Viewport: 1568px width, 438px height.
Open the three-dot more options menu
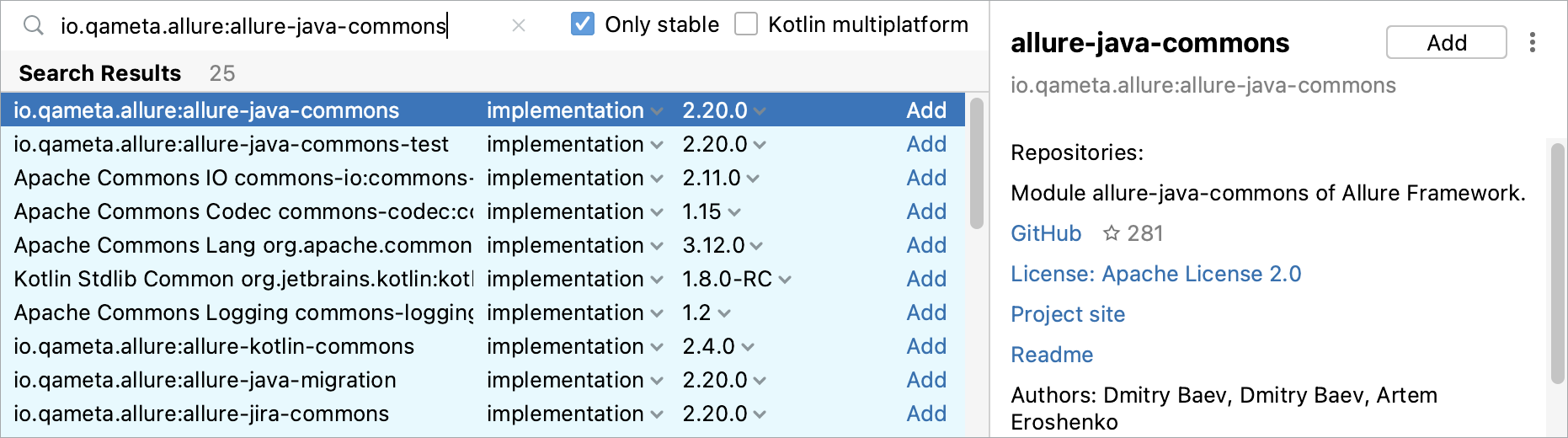click(1532, 42)
